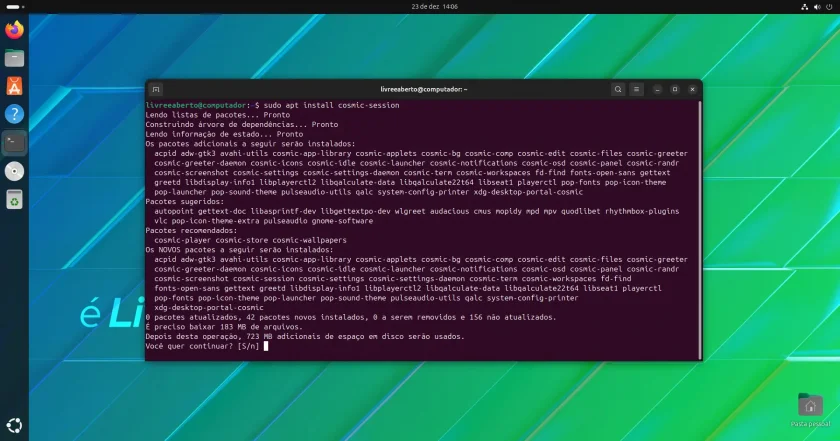Open the Help icon in dock
This screenshot has height=441, width=840.
[14, 114]
